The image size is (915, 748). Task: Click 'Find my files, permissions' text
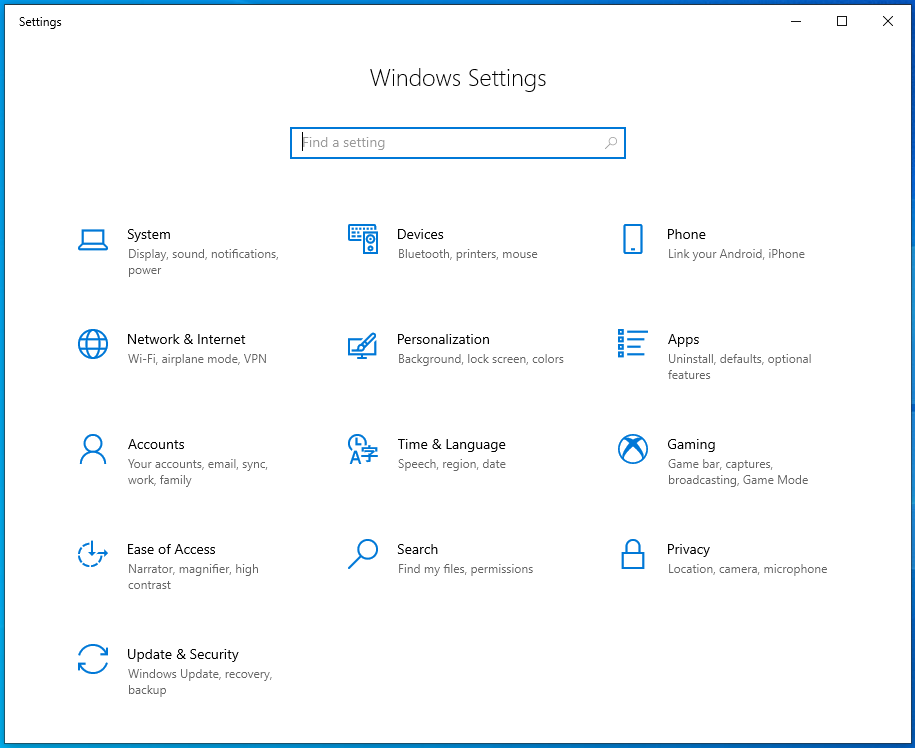click(465, 569)
